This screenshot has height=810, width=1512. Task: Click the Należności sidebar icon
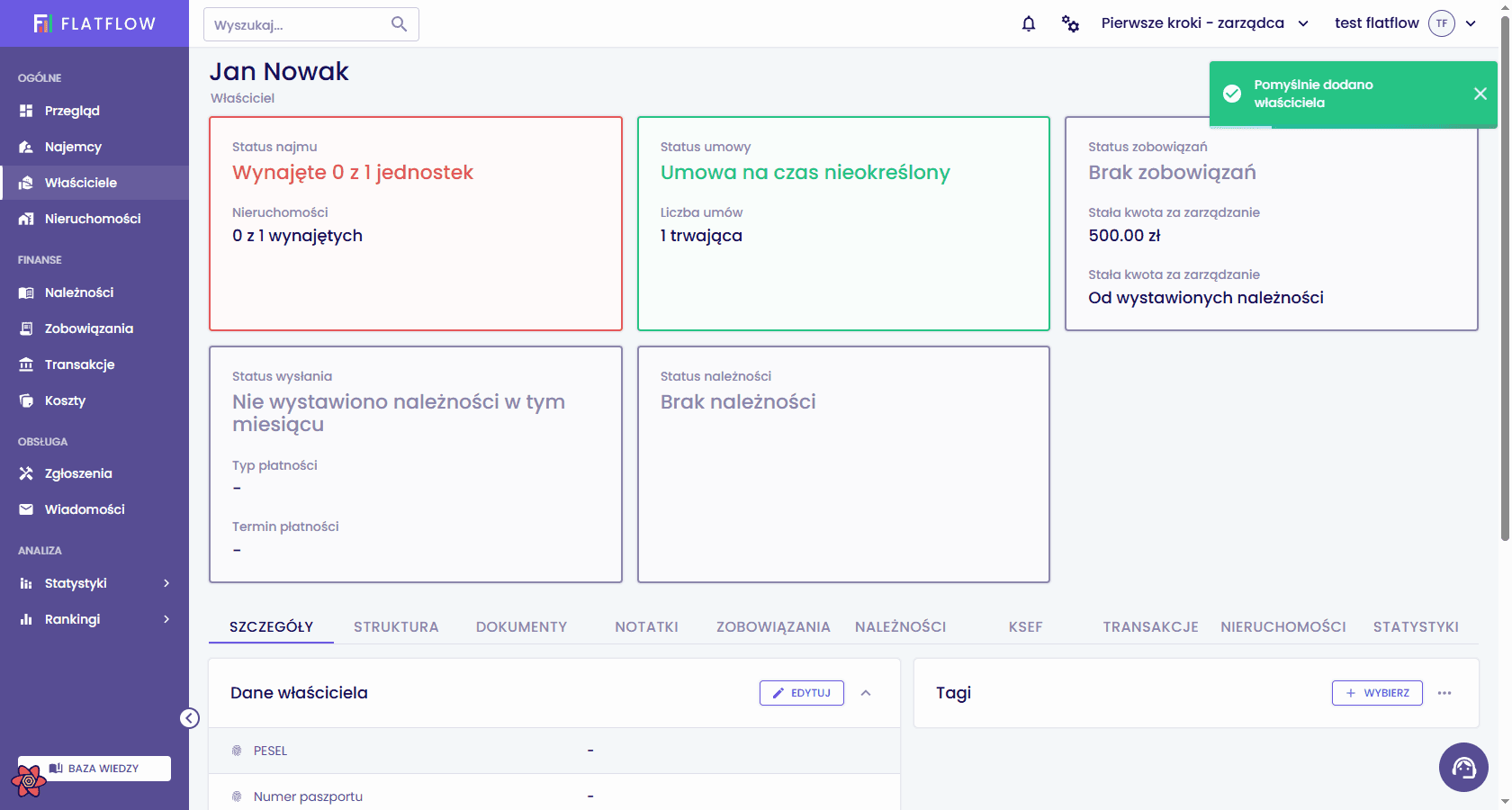click(x=26, y=292)
